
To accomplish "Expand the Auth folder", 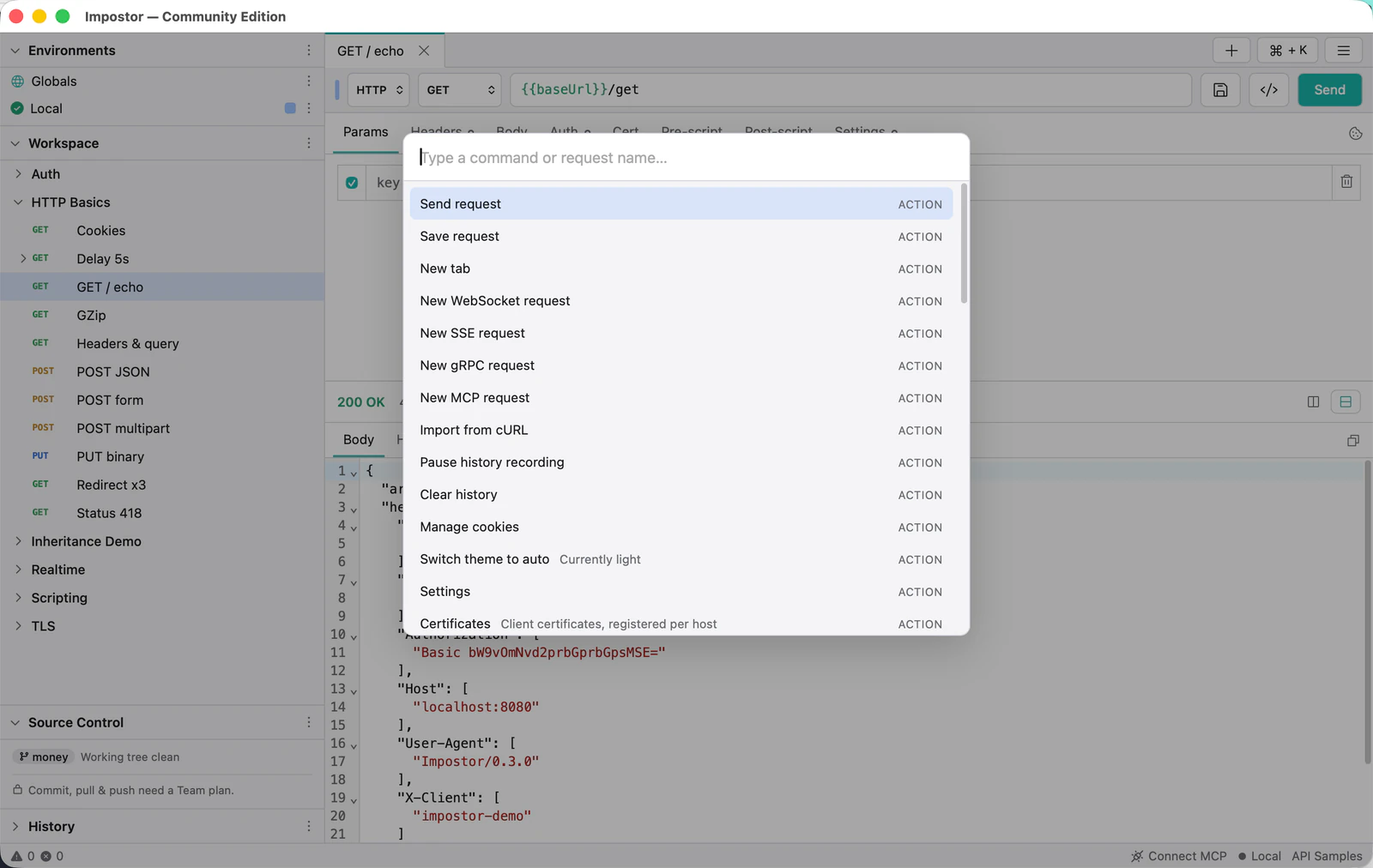I will click(18, 174).
